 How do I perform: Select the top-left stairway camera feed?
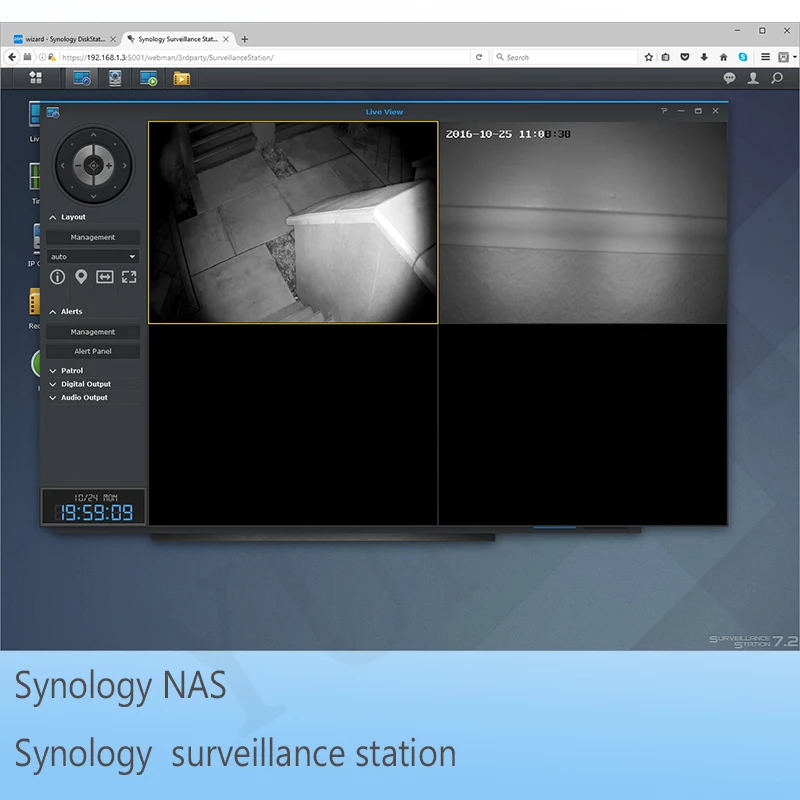coord(293,222)
